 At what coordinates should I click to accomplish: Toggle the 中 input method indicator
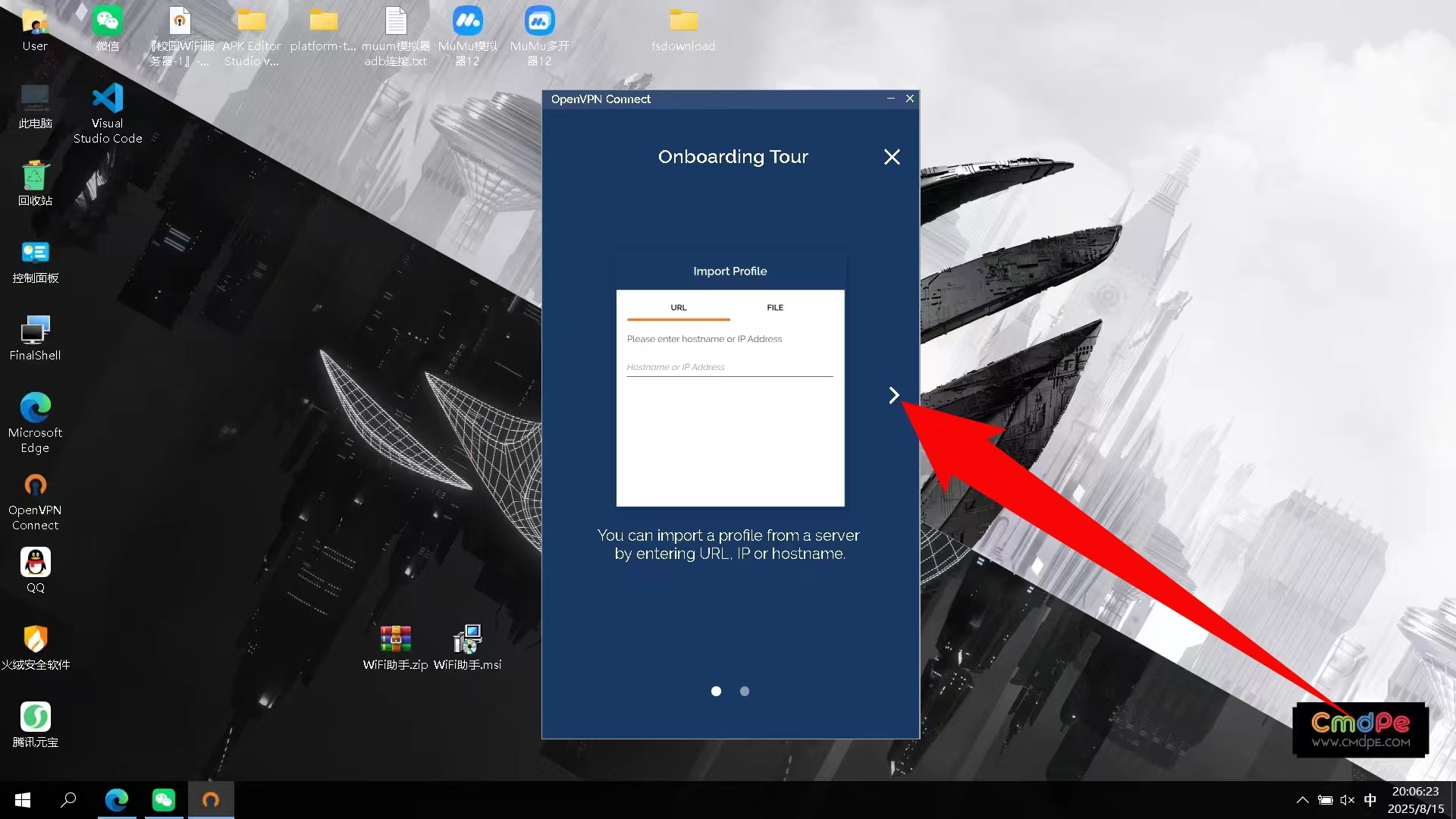tap(1370, 800)
